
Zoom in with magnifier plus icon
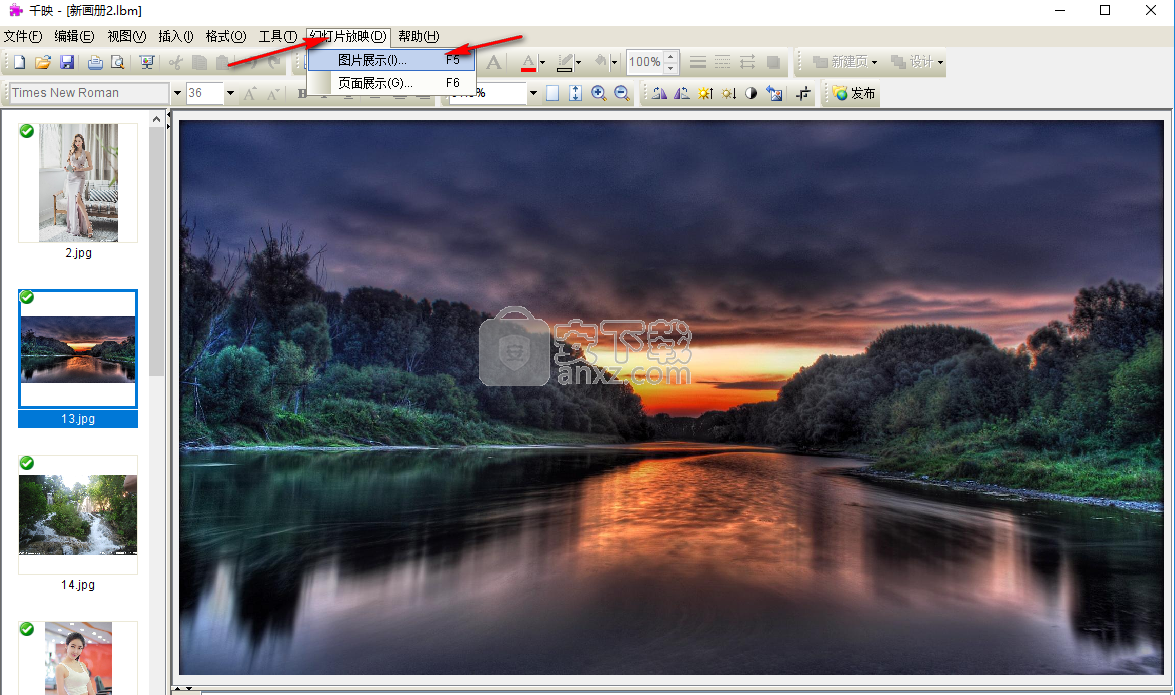(599, 93)
